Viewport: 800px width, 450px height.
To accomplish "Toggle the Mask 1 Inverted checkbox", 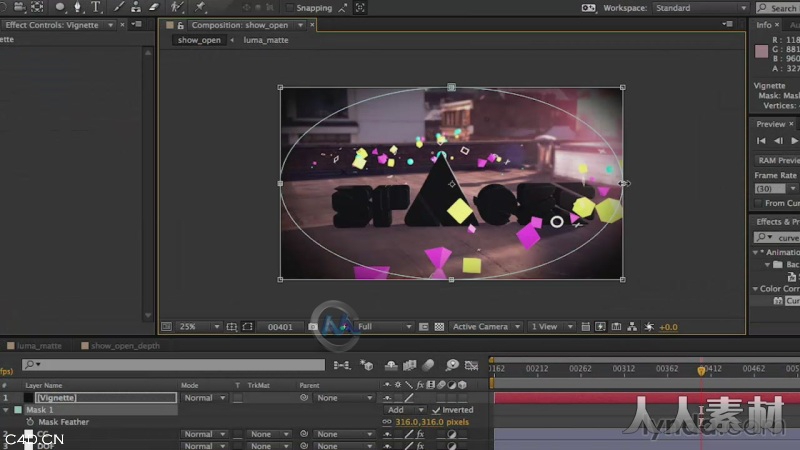I will (436, 410).
